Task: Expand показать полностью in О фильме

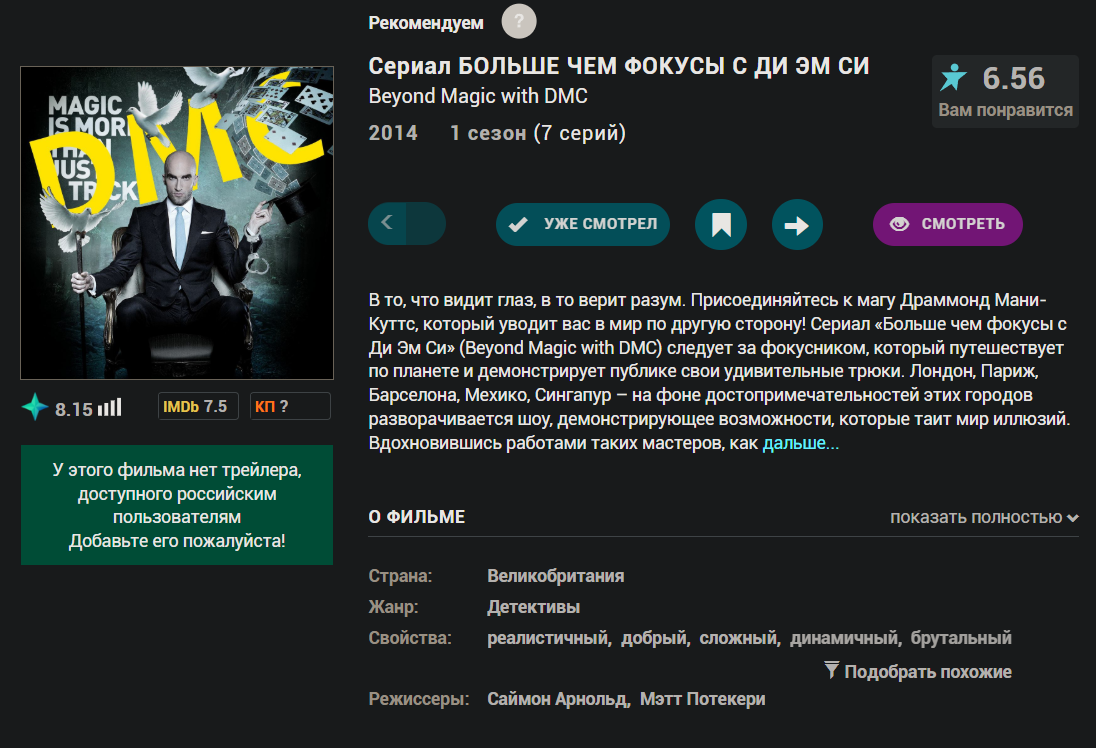Action: click(976, 517)
